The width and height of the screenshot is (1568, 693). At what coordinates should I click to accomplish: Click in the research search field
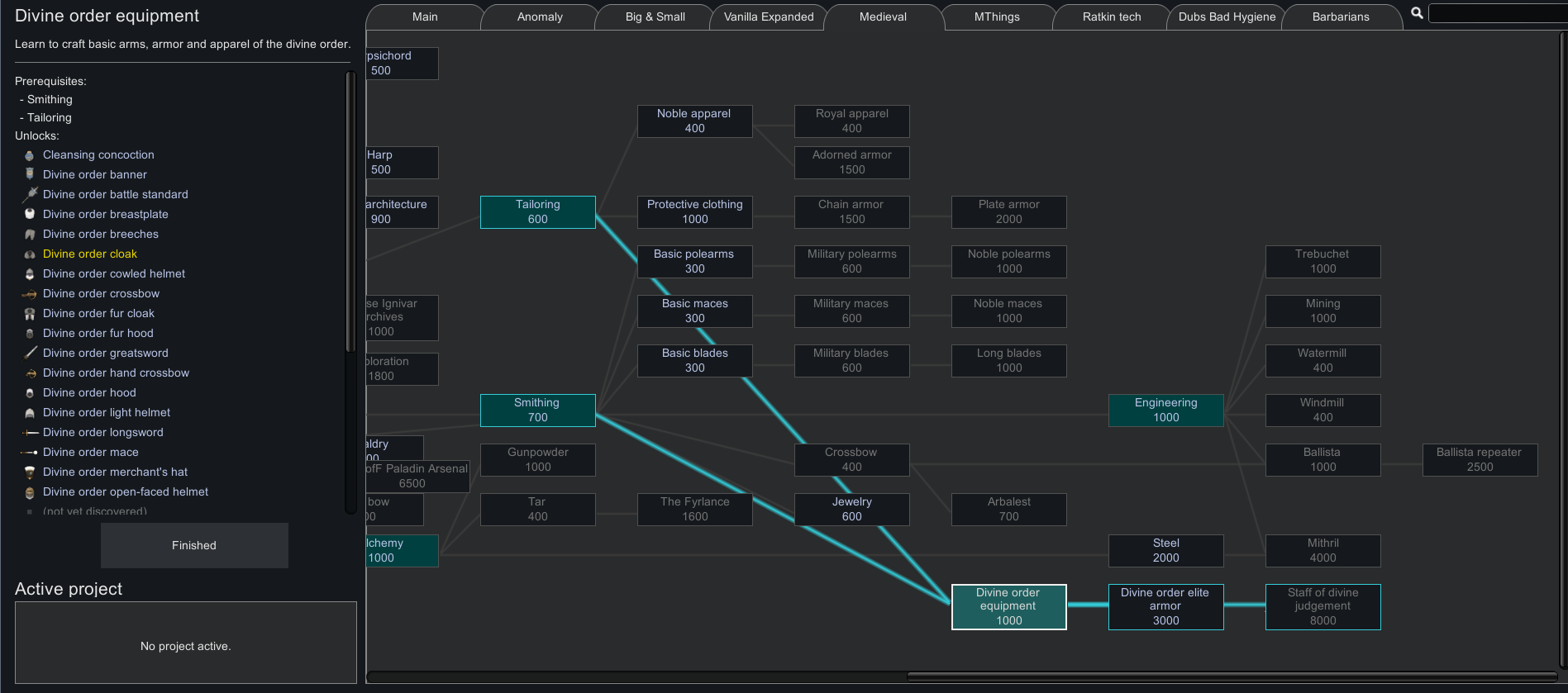(x=1498, y=13)
